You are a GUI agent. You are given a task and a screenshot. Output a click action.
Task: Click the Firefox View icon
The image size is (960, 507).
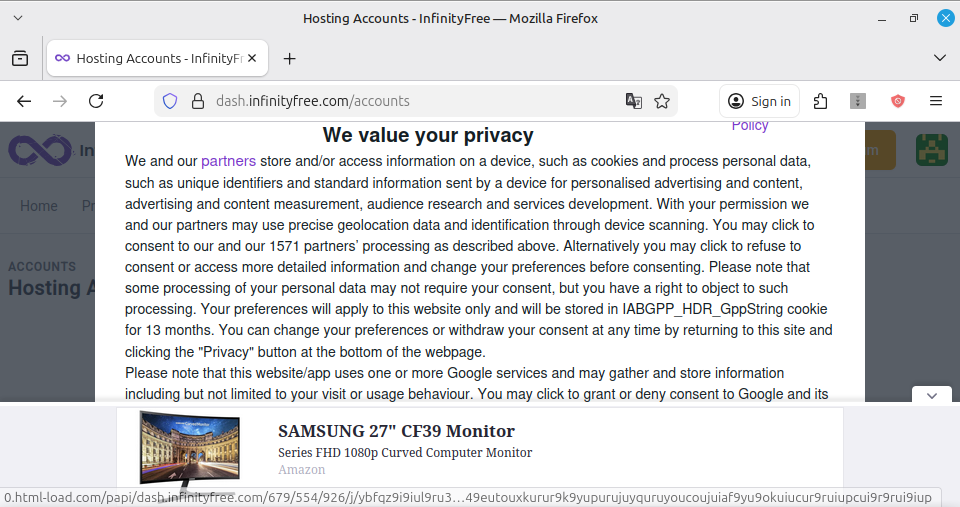click(20, 59)
